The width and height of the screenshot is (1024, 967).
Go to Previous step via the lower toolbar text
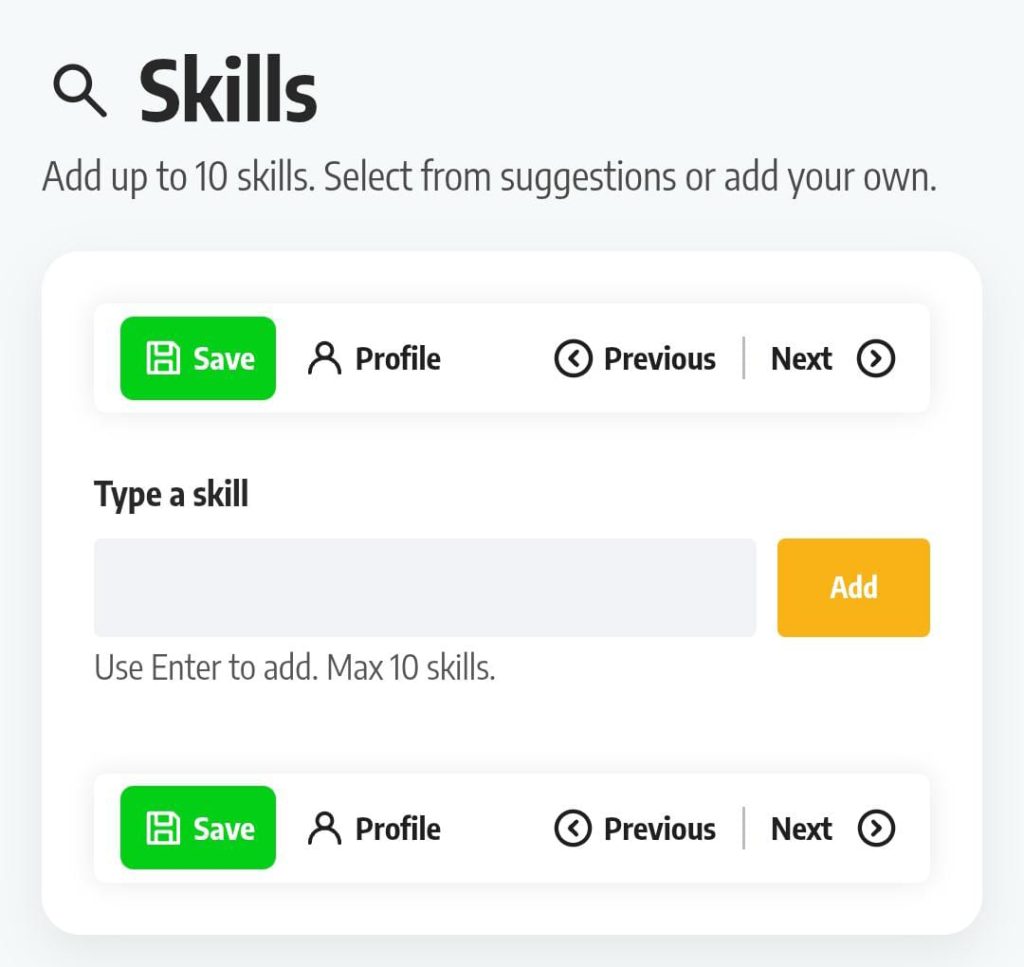pos(659,829)
